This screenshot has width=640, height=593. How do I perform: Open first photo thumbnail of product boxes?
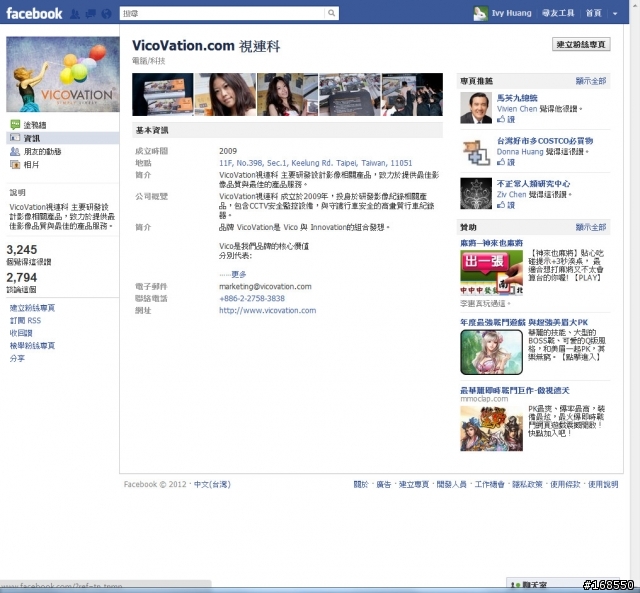click(x=163, y=94)
